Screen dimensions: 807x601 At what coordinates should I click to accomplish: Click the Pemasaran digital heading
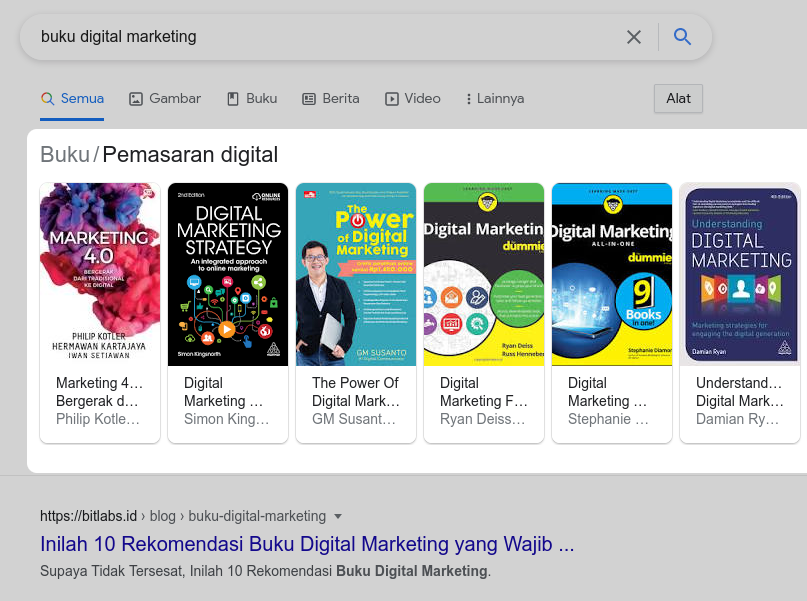click(190, 155)
